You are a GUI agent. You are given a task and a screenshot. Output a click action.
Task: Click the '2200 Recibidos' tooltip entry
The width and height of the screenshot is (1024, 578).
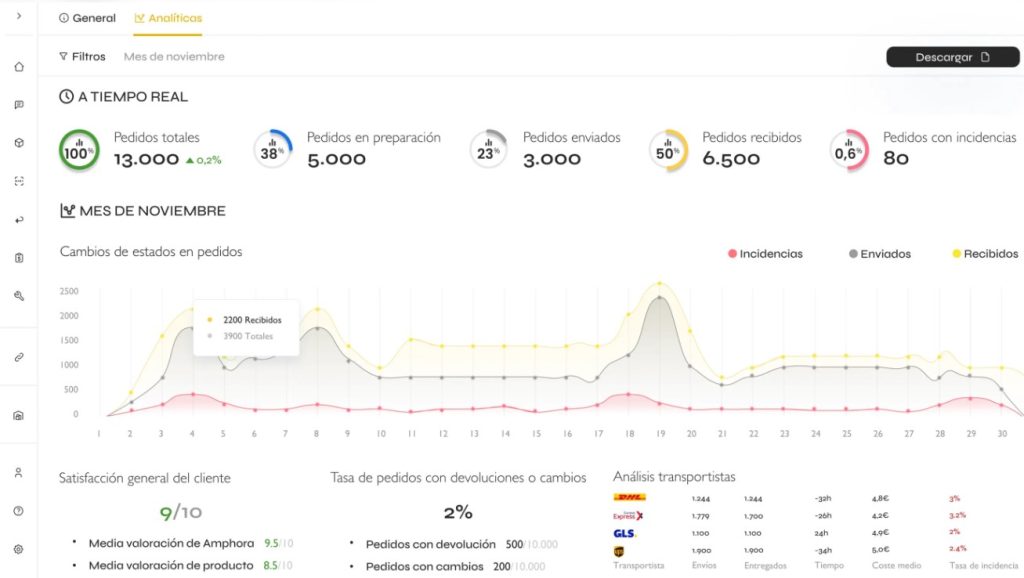tap(245, 320)
